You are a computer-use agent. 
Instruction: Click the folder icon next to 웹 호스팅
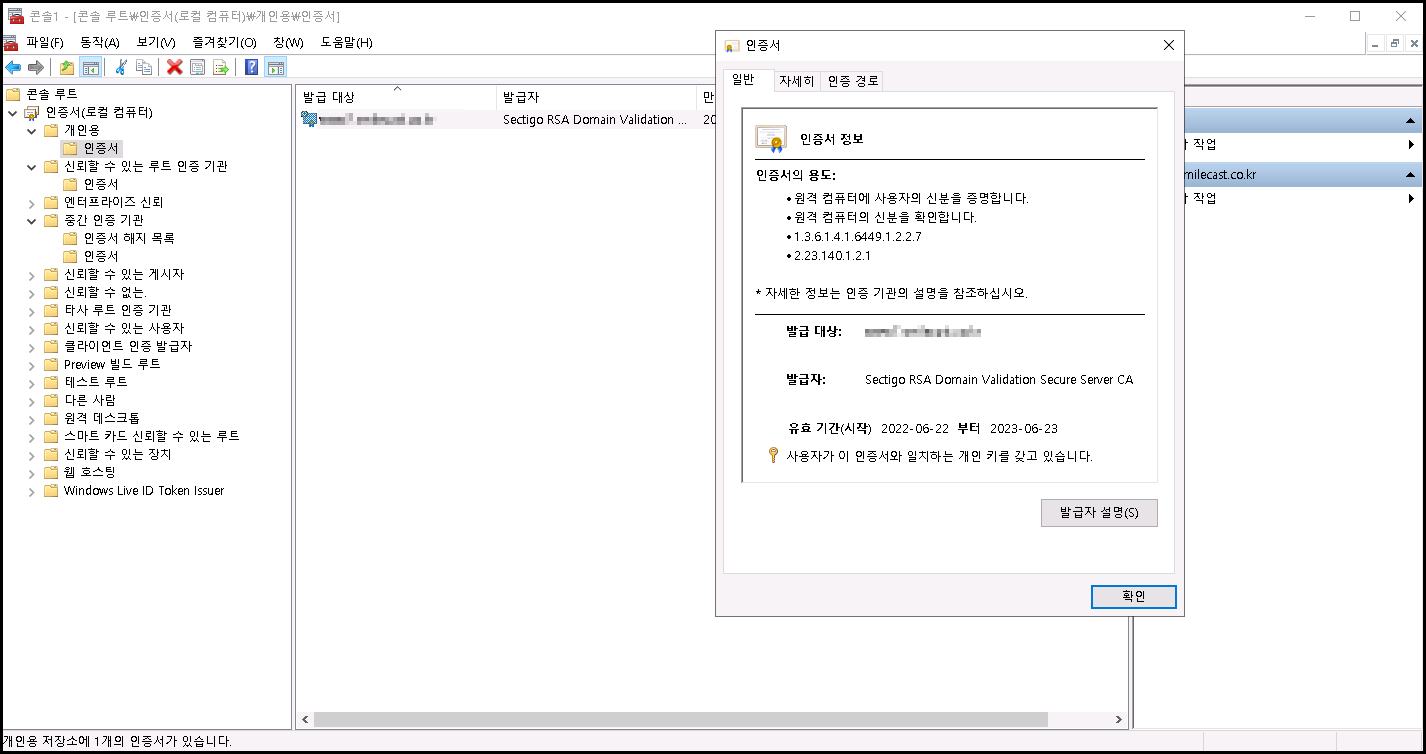coord(52,472)
